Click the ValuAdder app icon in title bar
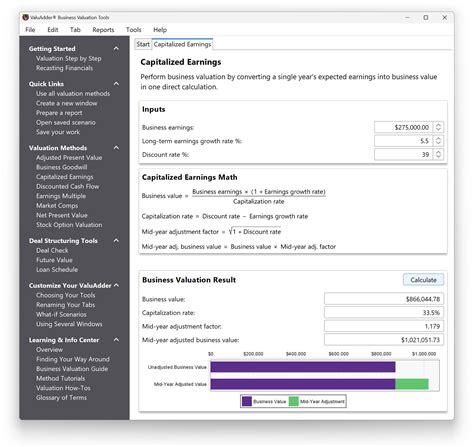Image resolution: width=474 pixels, height=447 pixels. (25, 17)
